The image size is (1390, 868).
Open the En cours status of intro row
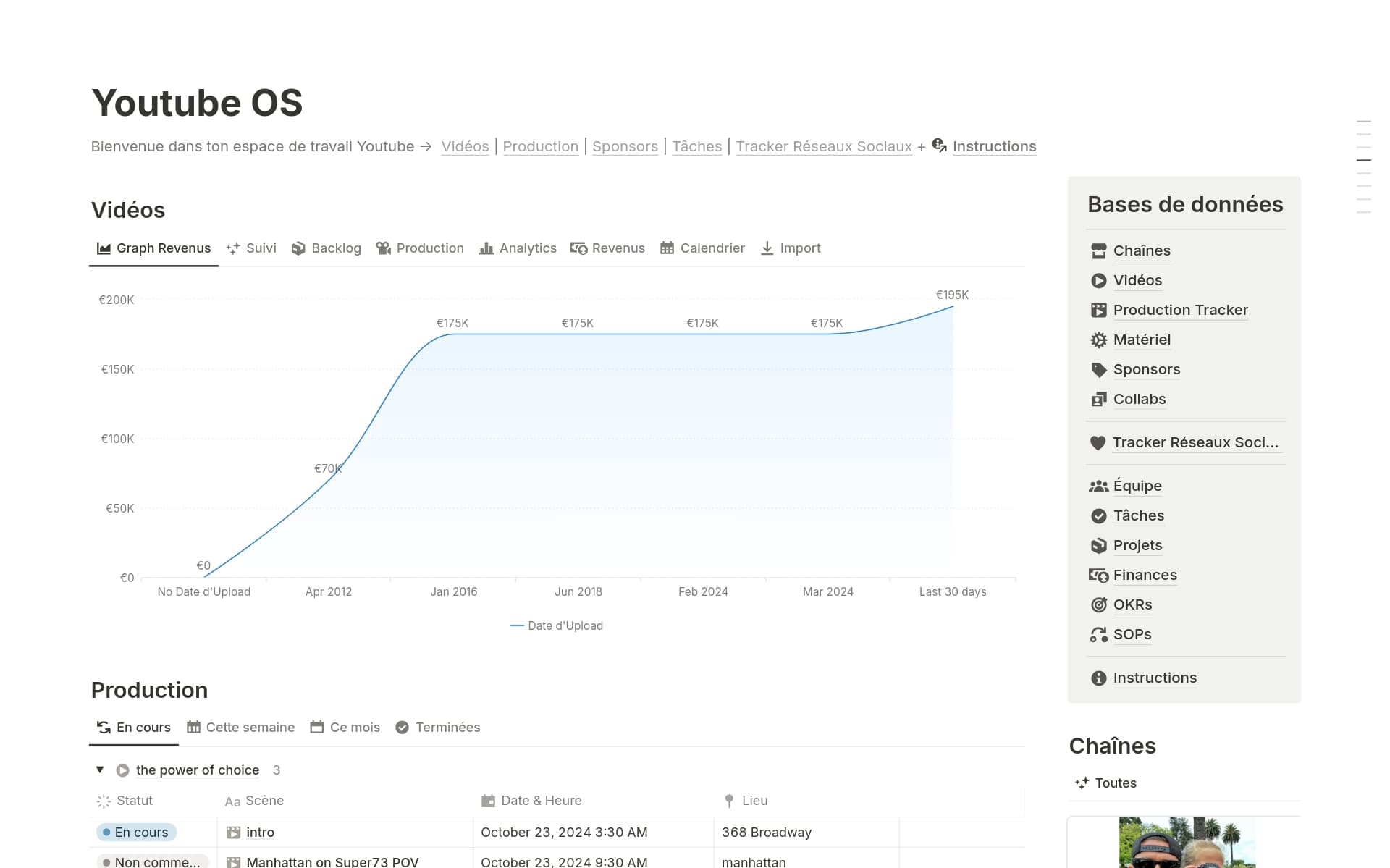(136, 833)
